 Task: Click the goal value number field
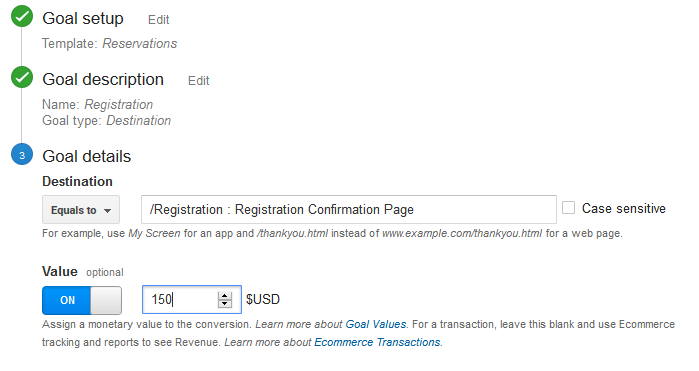[x=192, y=300]
